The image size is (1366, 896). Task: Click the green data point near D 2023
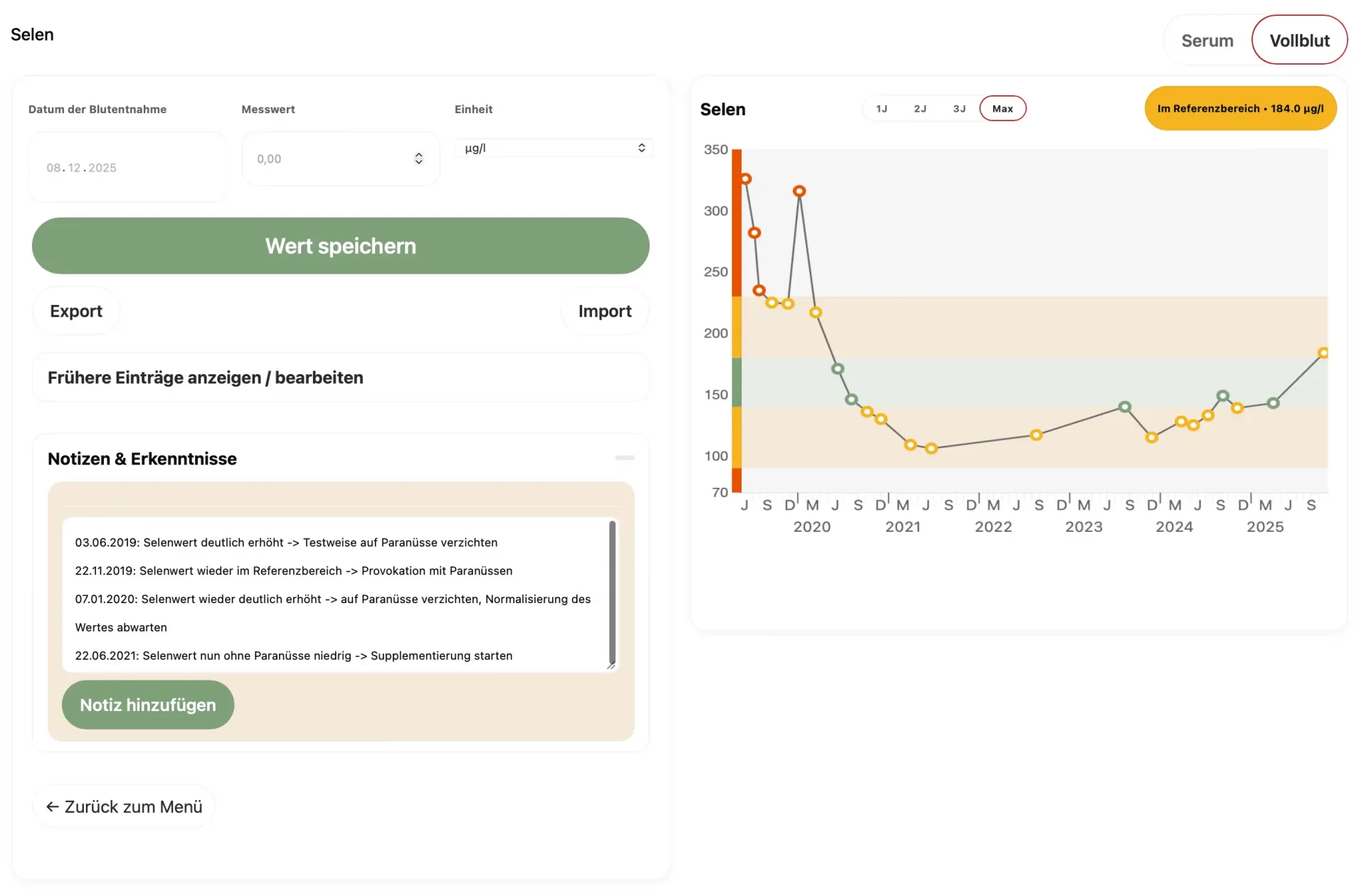click(1124, 407)
